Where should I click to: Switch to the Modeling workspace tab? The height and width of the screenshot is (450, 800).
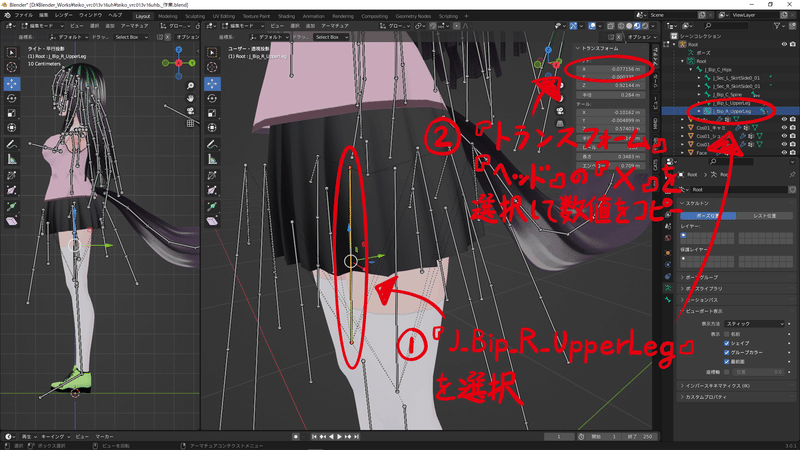(x=167, y=16)
